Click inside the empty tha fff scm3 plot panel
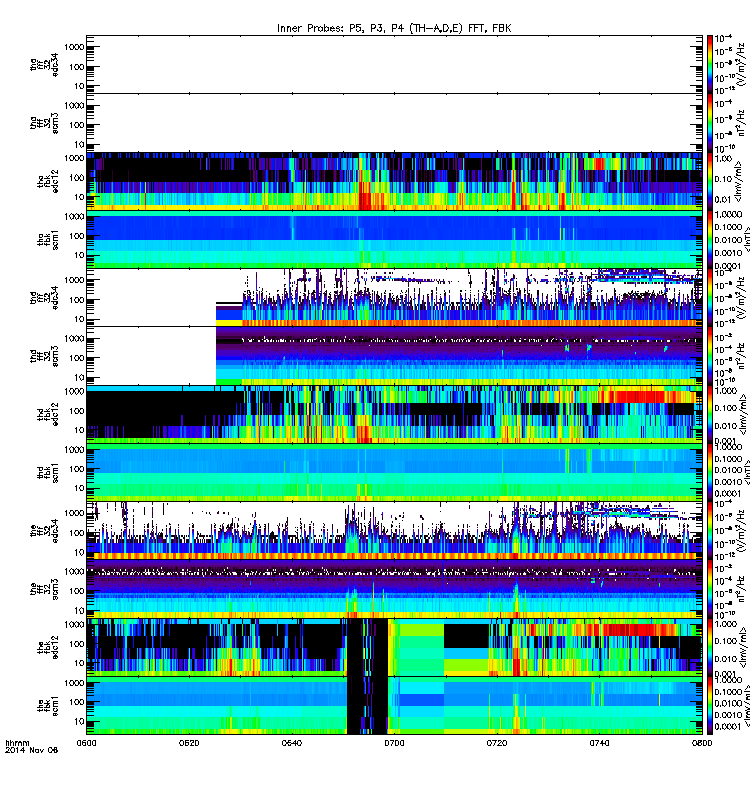The width and height of the screenshot is (750, 800). [394, 123]
